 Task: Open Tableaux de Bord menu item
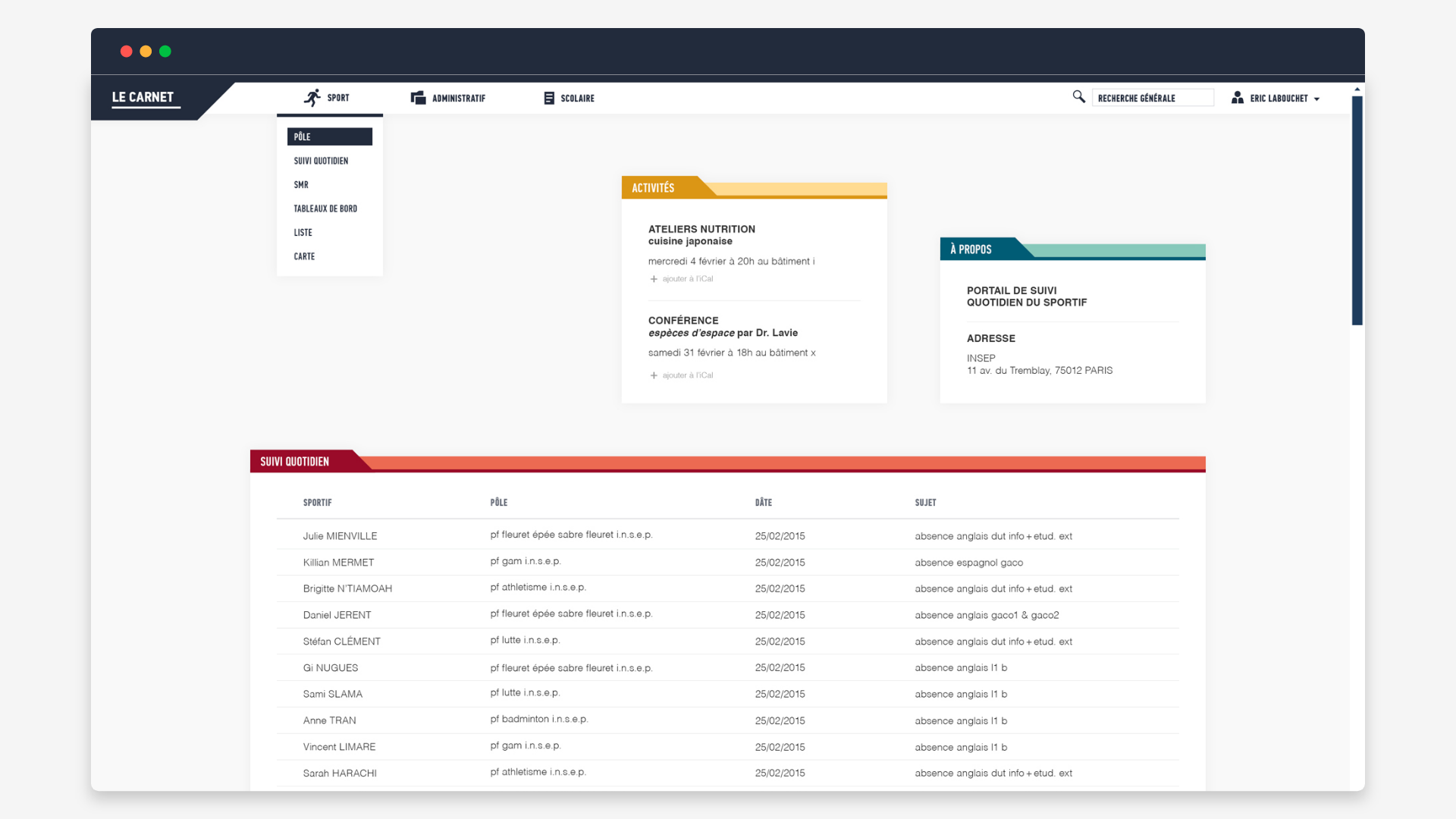point(325,209)
